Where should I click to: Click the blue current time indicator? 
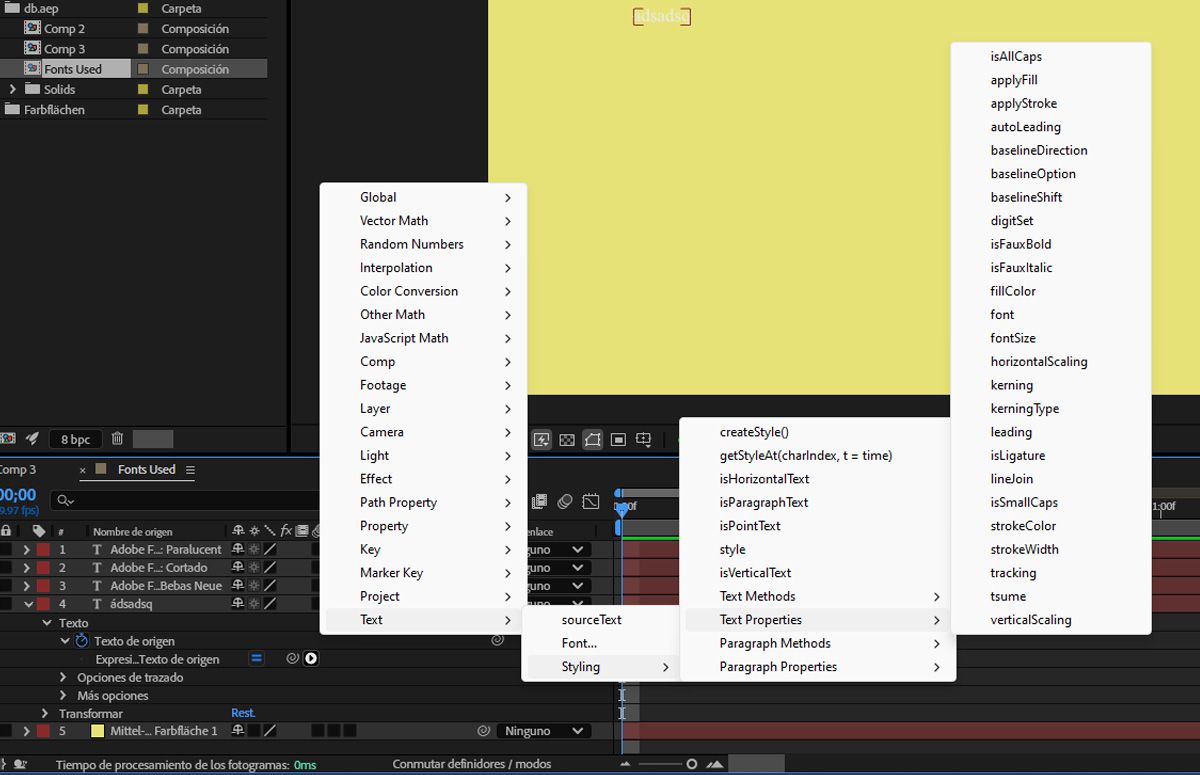[622, 510]
